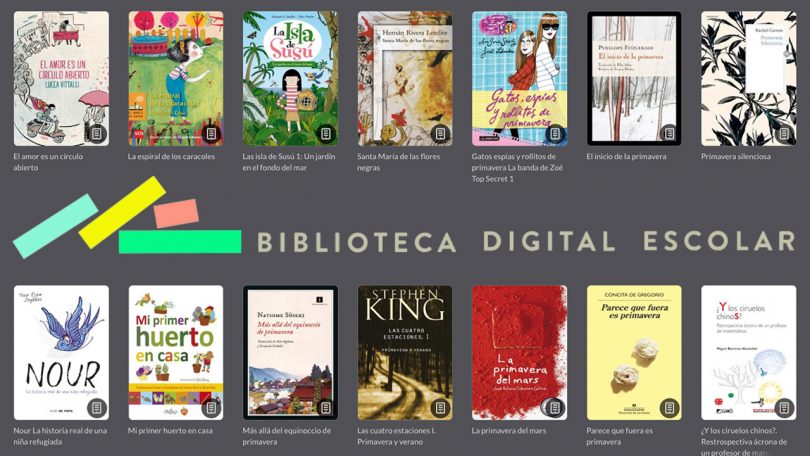The image size is (810, 456).
Task: Click title link Las cuatro estaciones I. Primavera y verano
Action: click(396, 436)
